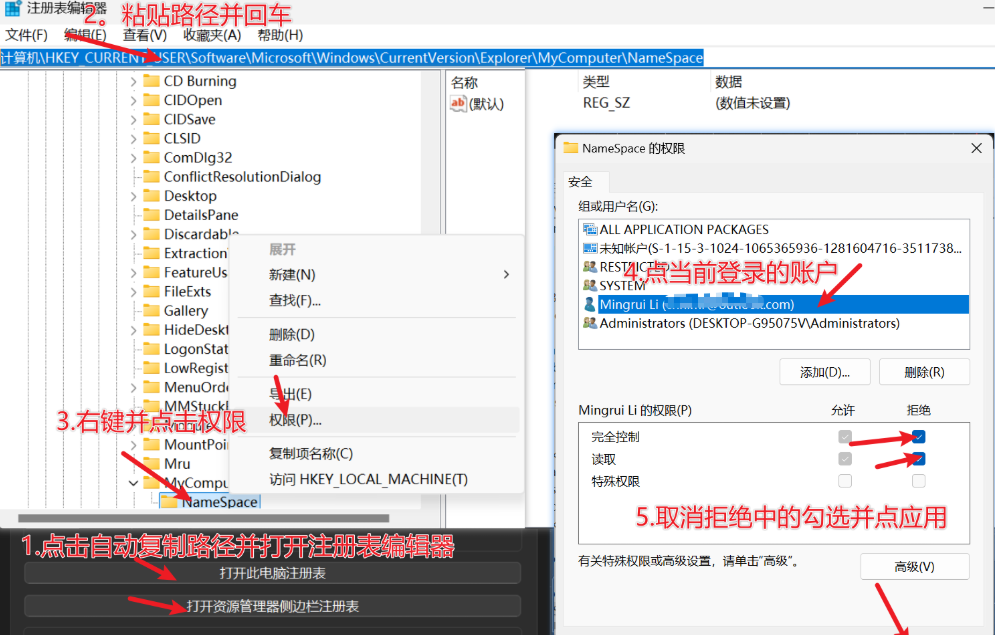
Task: Check 允许 for 特殊权限
Action: [x=845, y=480]
